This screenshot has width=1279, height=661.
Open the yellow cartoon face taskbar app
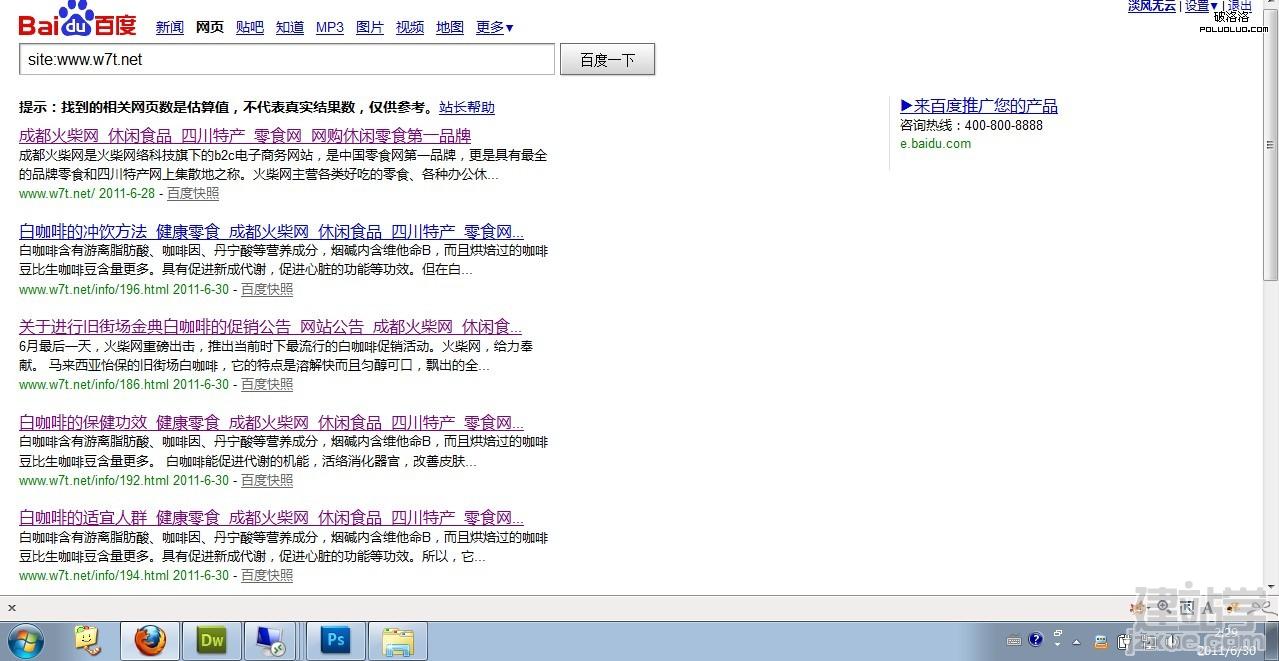(x=88, y=640)
